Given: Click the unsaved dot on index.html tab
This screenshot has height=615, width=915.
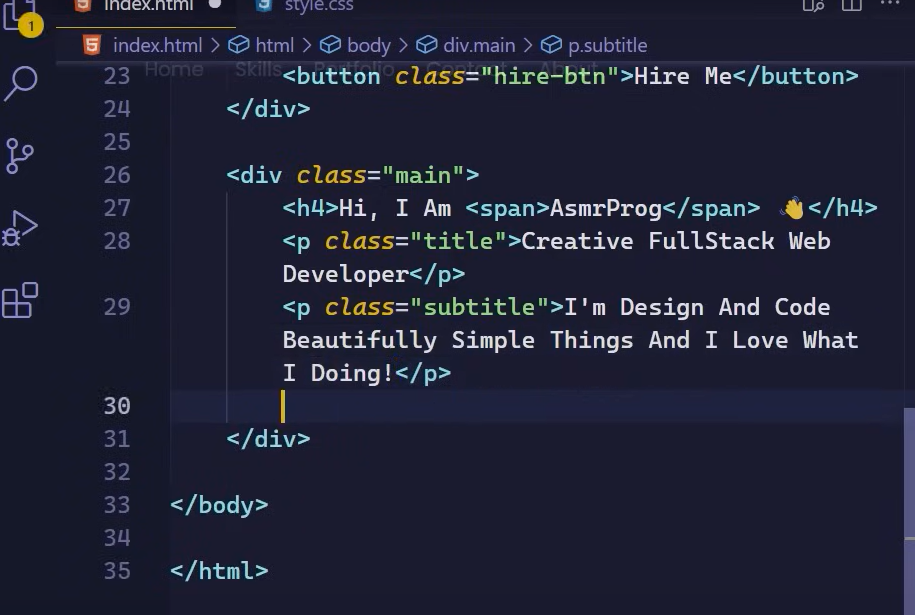Looking at the screenshot, I should pos(214,5).
